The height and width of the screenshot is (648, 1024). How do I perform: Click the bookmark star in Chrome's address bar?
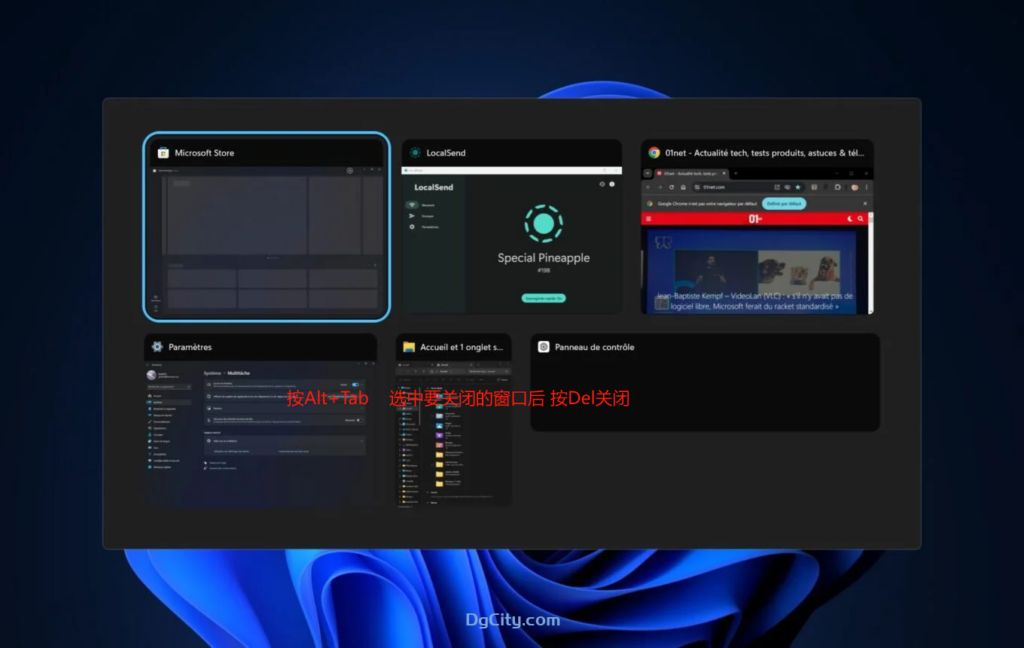[x=798, y=187]
